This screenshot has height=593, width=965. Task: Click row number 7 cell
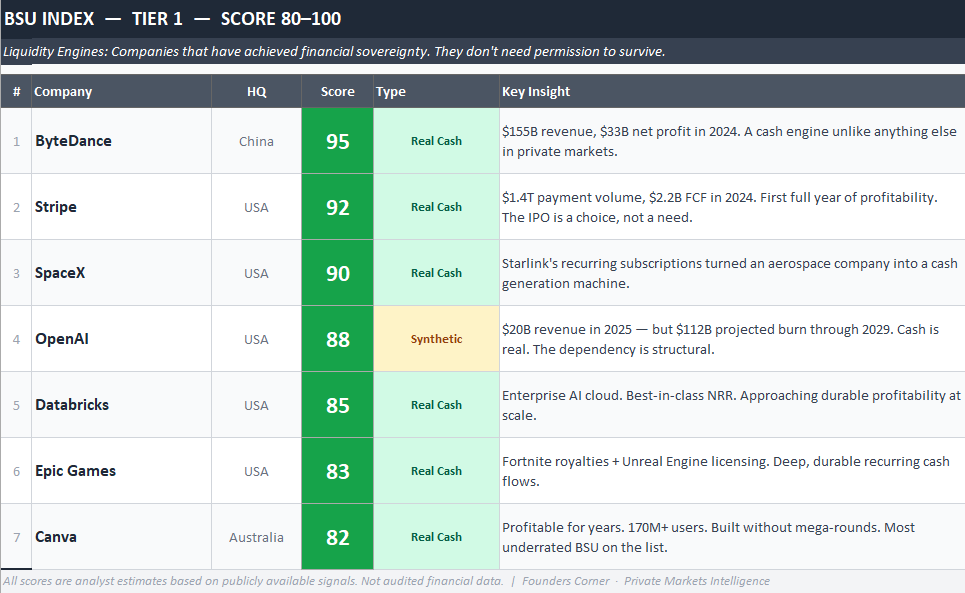point(17,536)
